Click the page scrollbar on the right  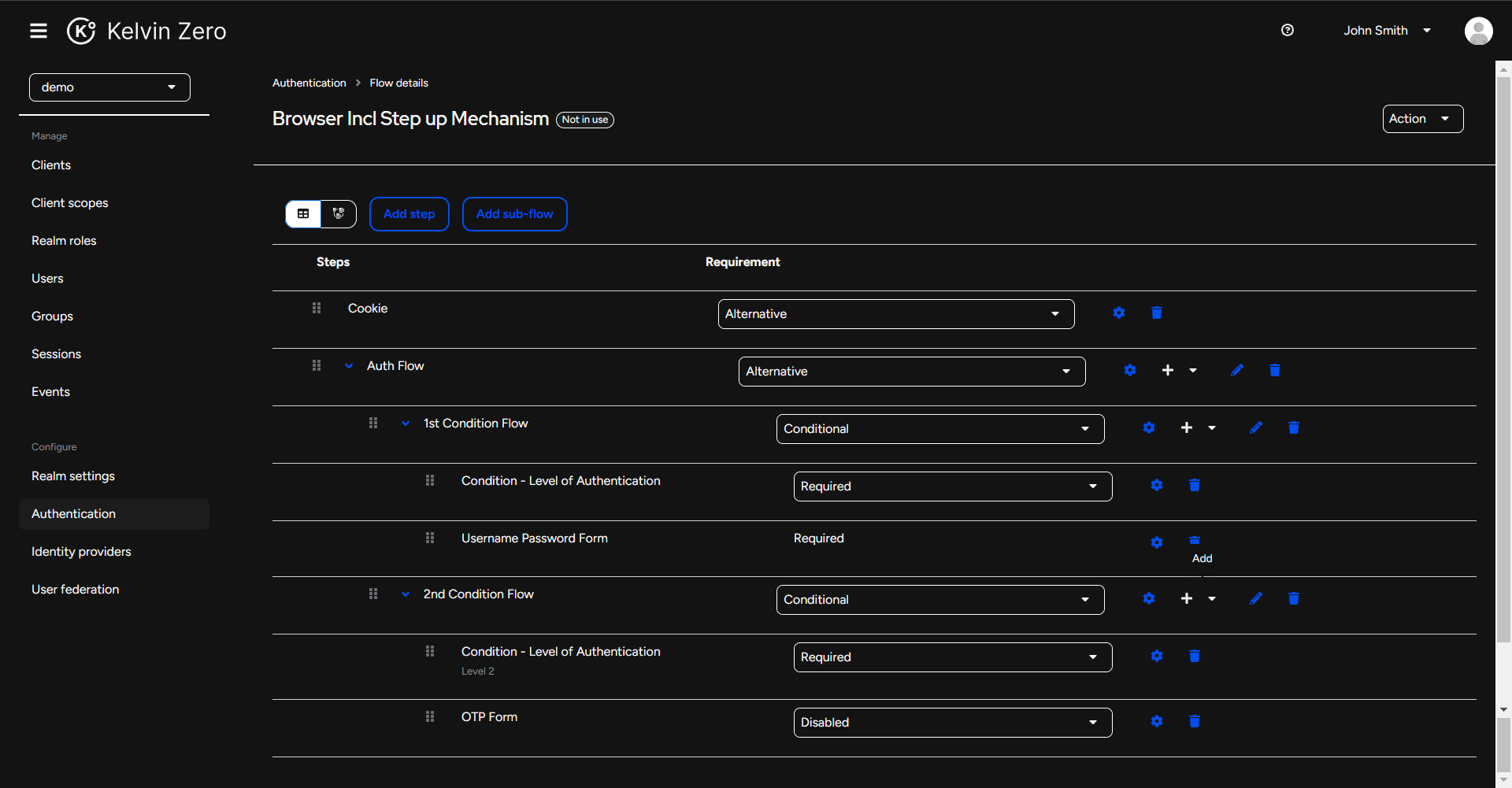click(1503, 394)
